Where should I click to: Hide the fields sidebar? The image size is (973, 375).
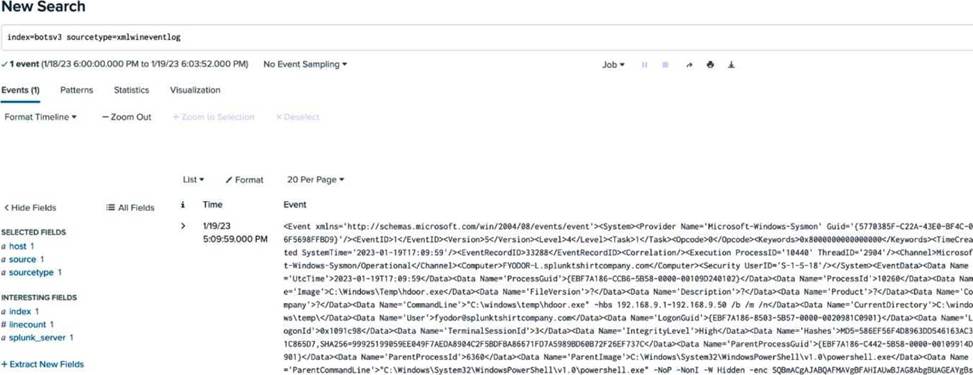tap(30, 207)
